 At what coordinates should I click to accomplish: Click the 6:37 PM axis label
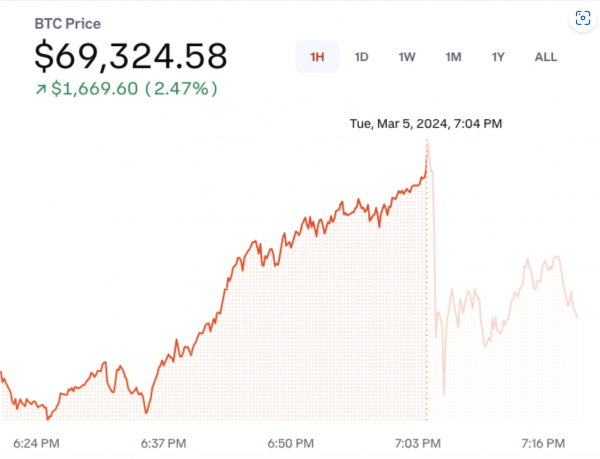[165, 441]
